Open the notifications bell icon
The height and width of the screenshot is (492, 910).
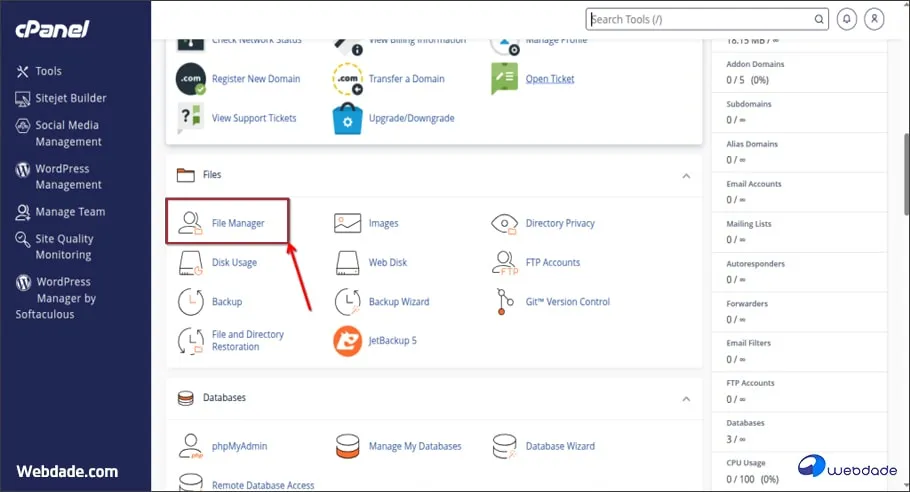click(847, 19)
